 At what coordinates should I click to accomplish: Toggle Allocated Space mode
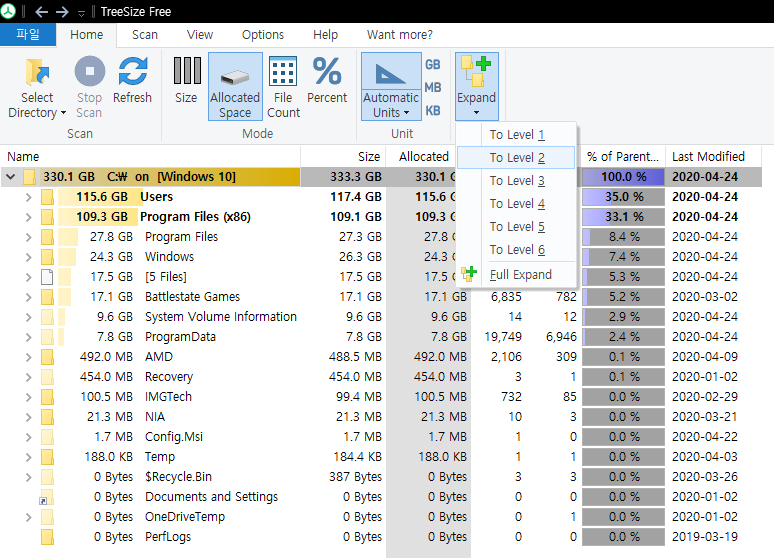point(235,87)
